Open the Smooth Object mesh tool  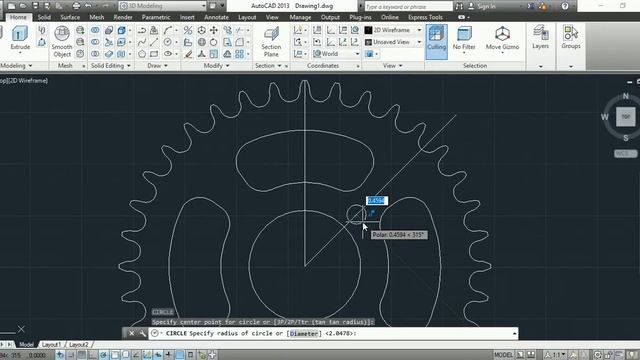[62, 42]
